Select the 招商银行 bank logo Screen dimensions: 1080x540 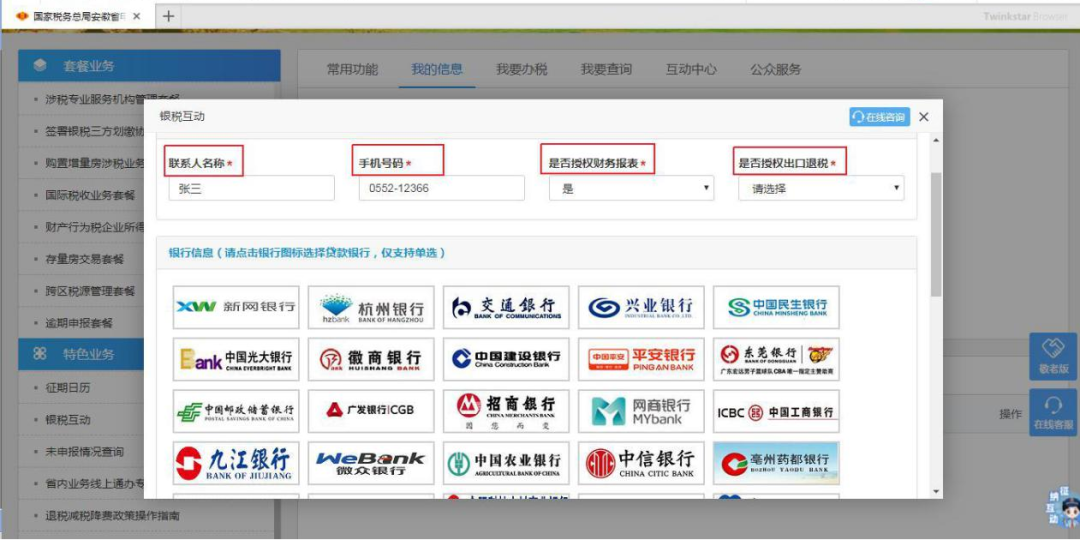(x=506, y=411)
